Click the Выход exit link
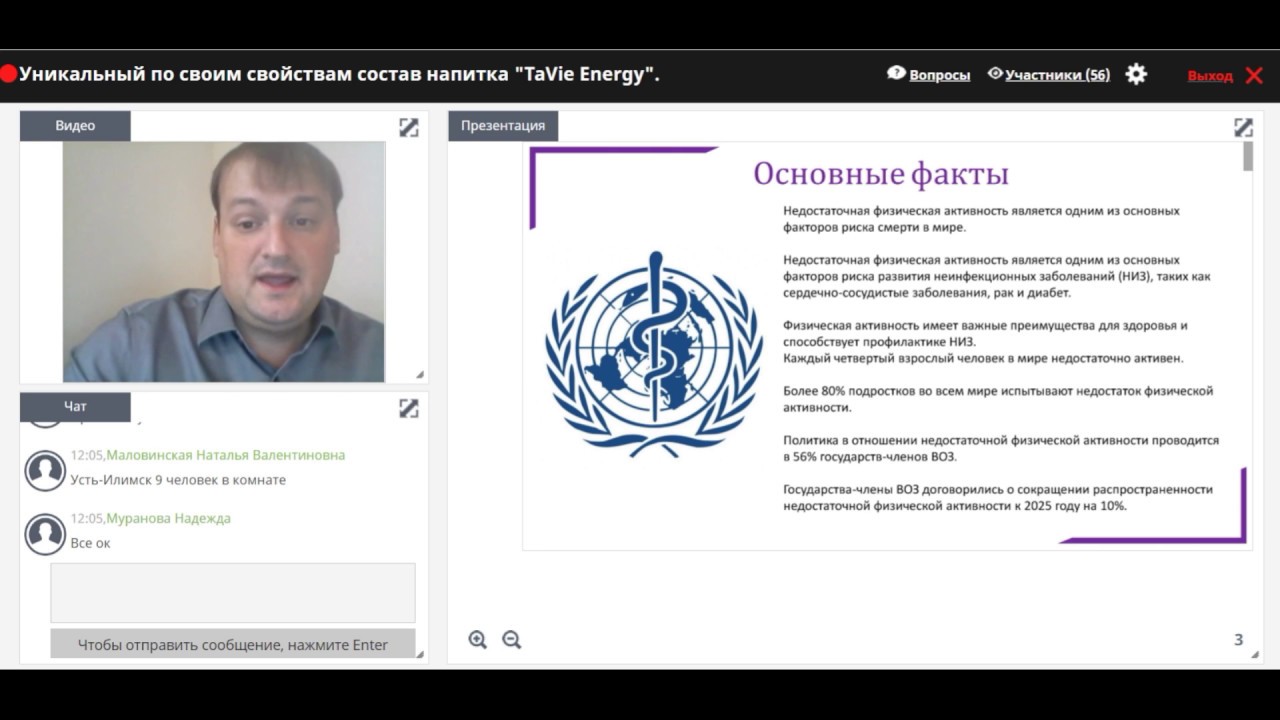The image size is (1280, 720). [x=1210, y=75]
